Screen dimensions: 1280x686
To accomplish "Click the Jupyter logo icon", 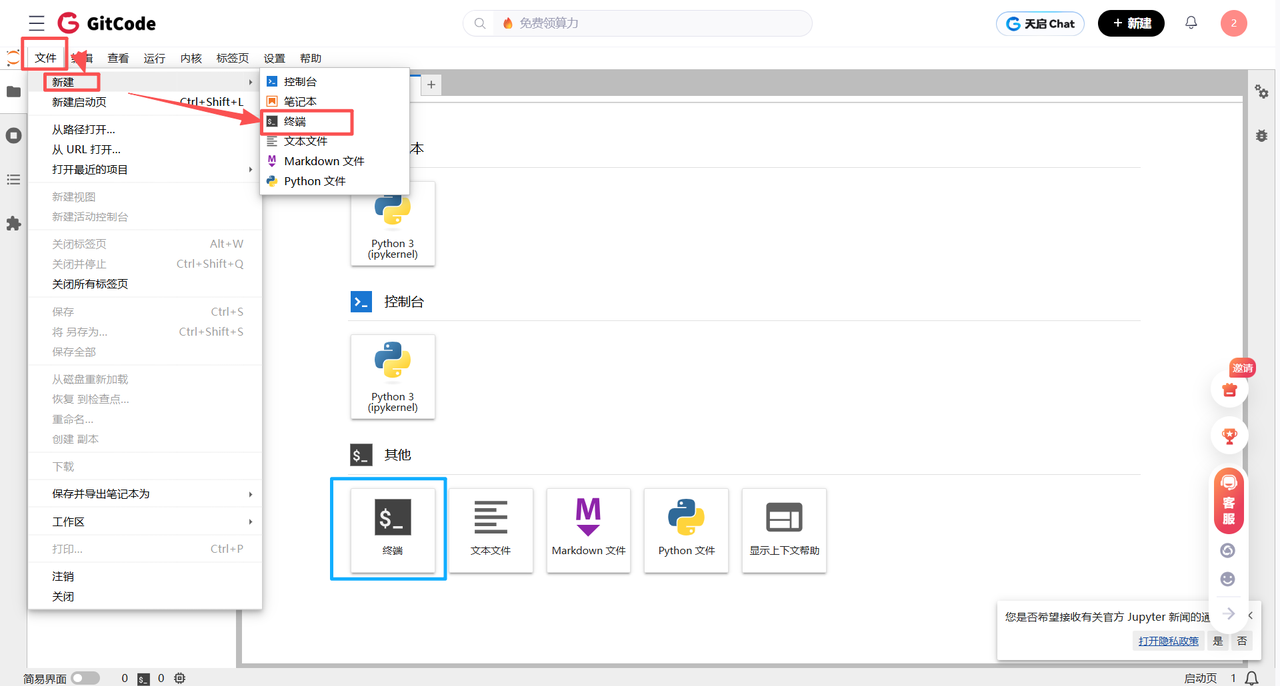I will tap(13, 58).
